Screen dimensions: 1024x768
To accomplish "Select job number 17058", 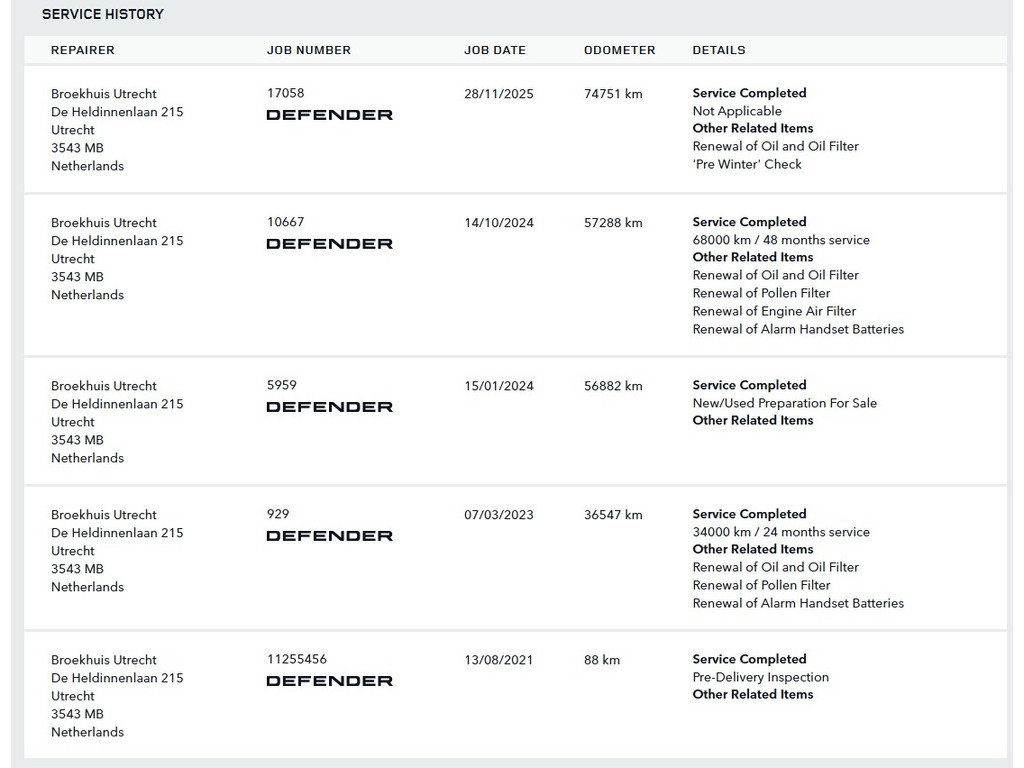I will 285,93.
